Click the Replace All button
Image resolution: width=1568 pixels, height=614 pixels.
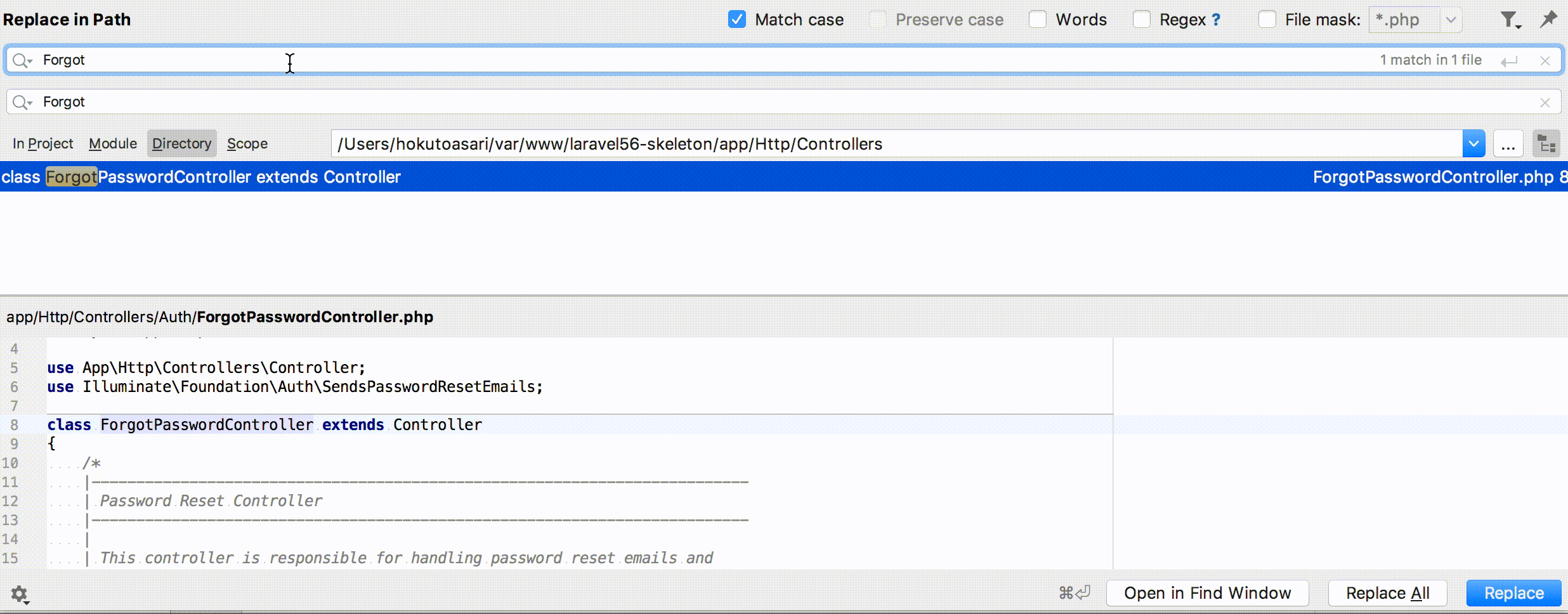(1387, 592)
